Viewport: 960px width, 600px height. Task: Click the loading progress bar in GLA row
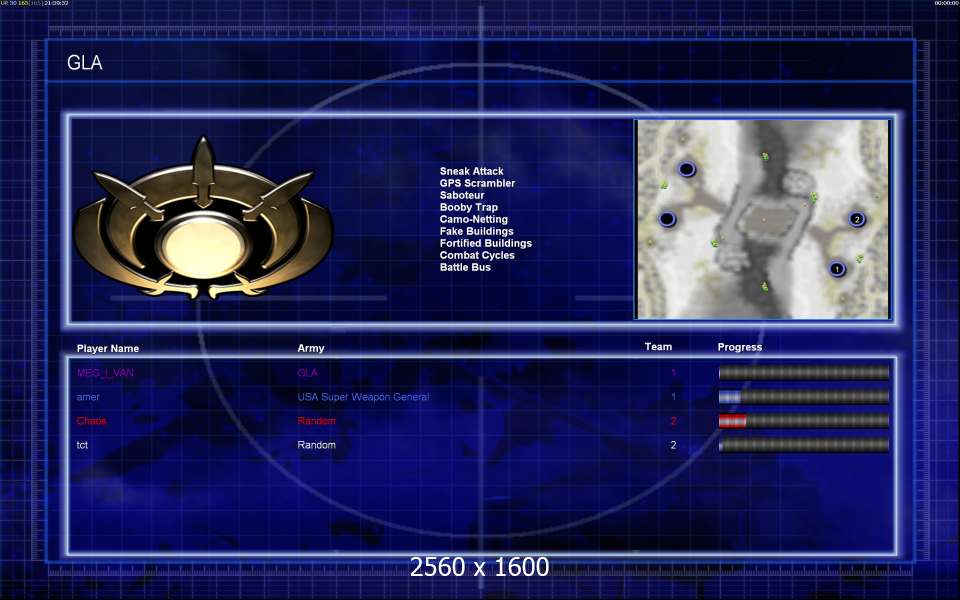pyautogui.click(x=804, y=372)
